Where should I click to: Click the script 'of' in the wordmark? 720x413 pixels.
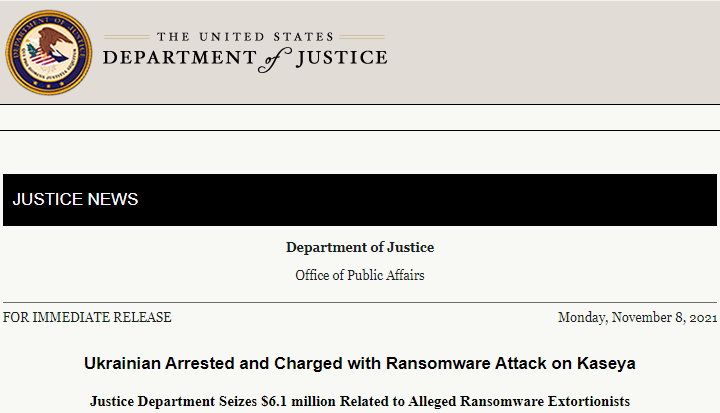(x=275, y=60)
